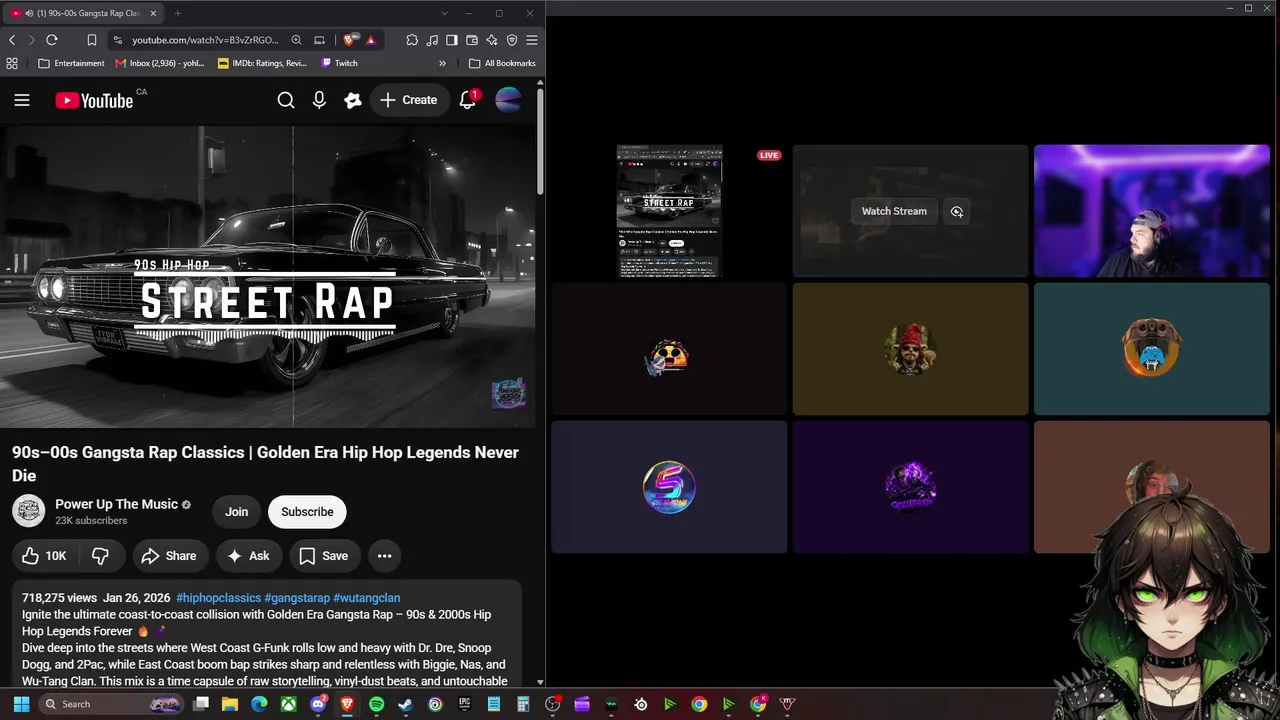Open the apps grid on bookmarks bar
Screen dimensions: 1280x720
[x=12, y=63]
